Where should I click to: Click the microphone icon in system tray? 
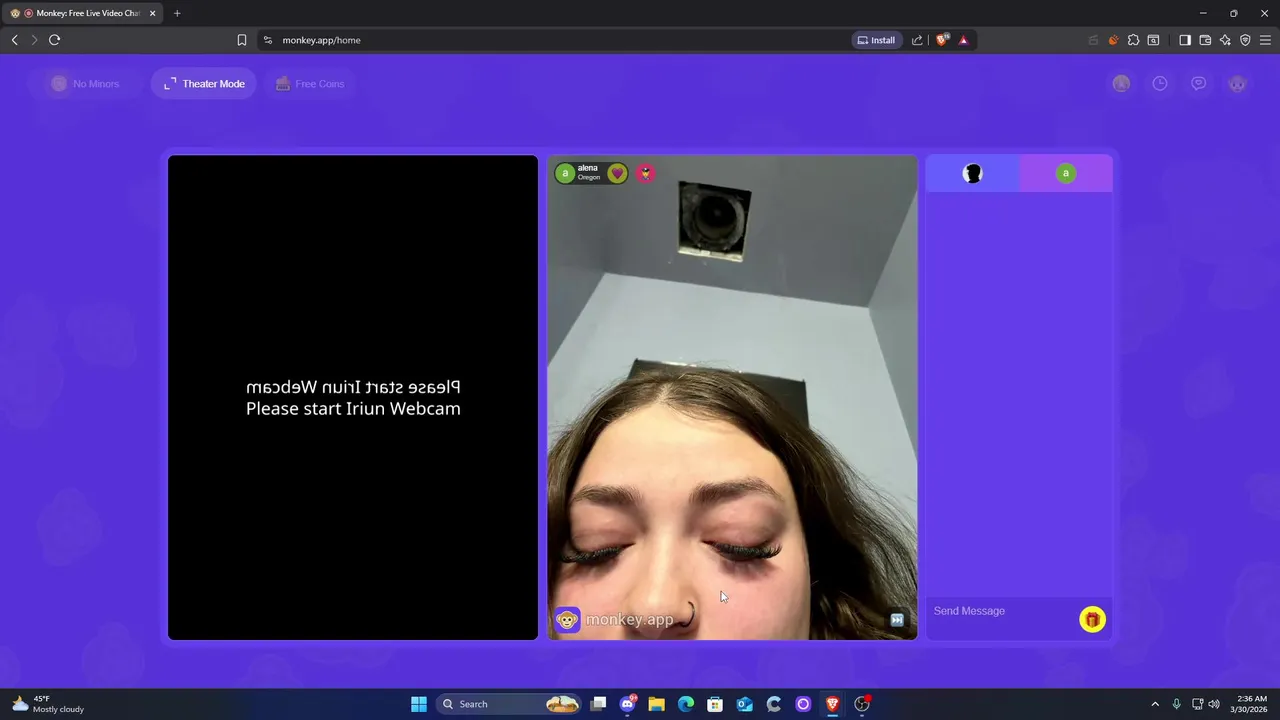[1177, 704]
